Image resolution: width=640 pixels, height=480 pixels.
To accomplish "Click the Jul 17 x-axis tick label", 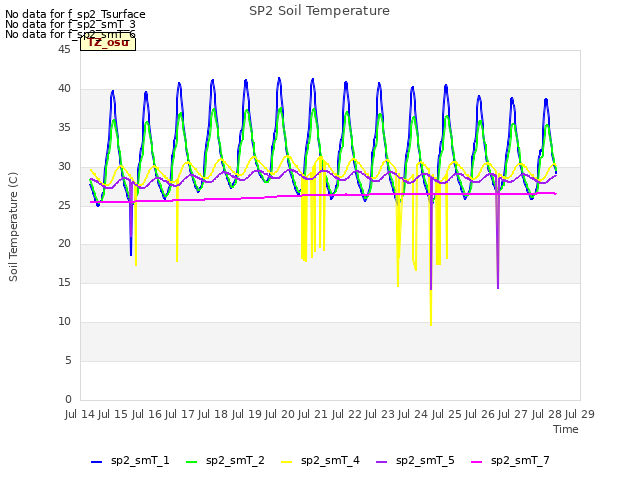I will [x=180, y=414].
